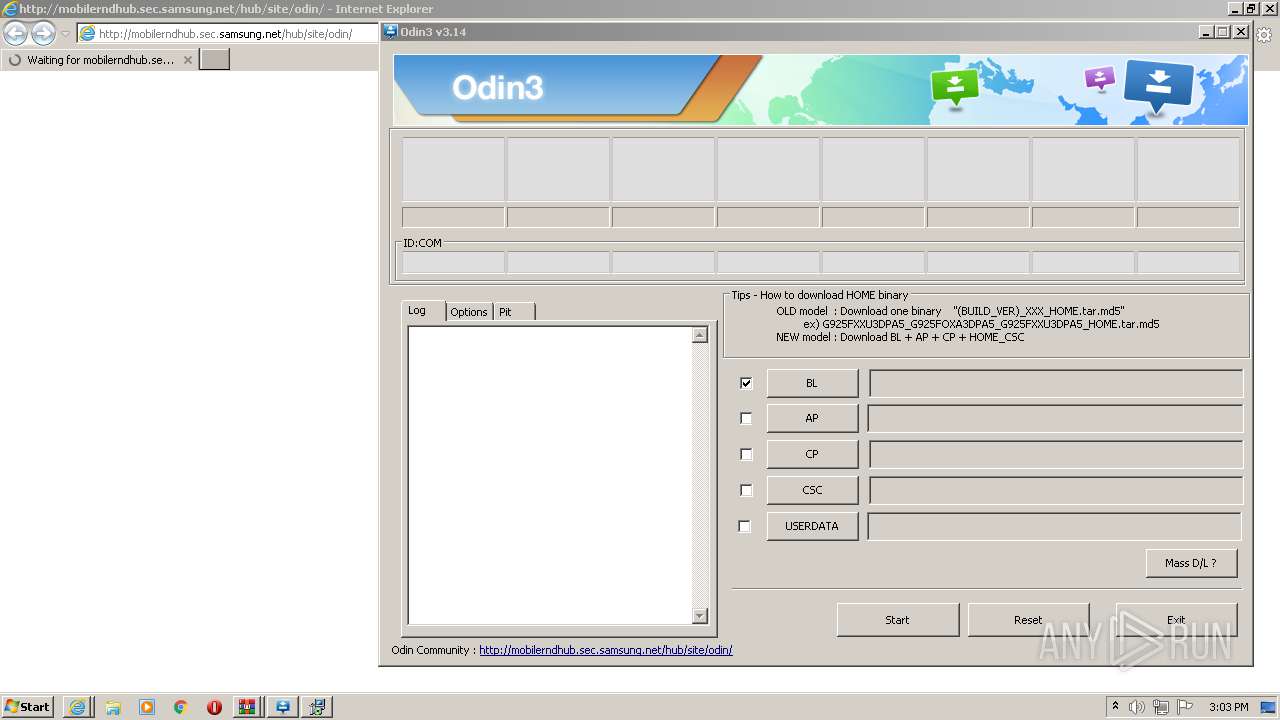
Task: Select the Odin3 taskbar button
Action: click(283, 707)
